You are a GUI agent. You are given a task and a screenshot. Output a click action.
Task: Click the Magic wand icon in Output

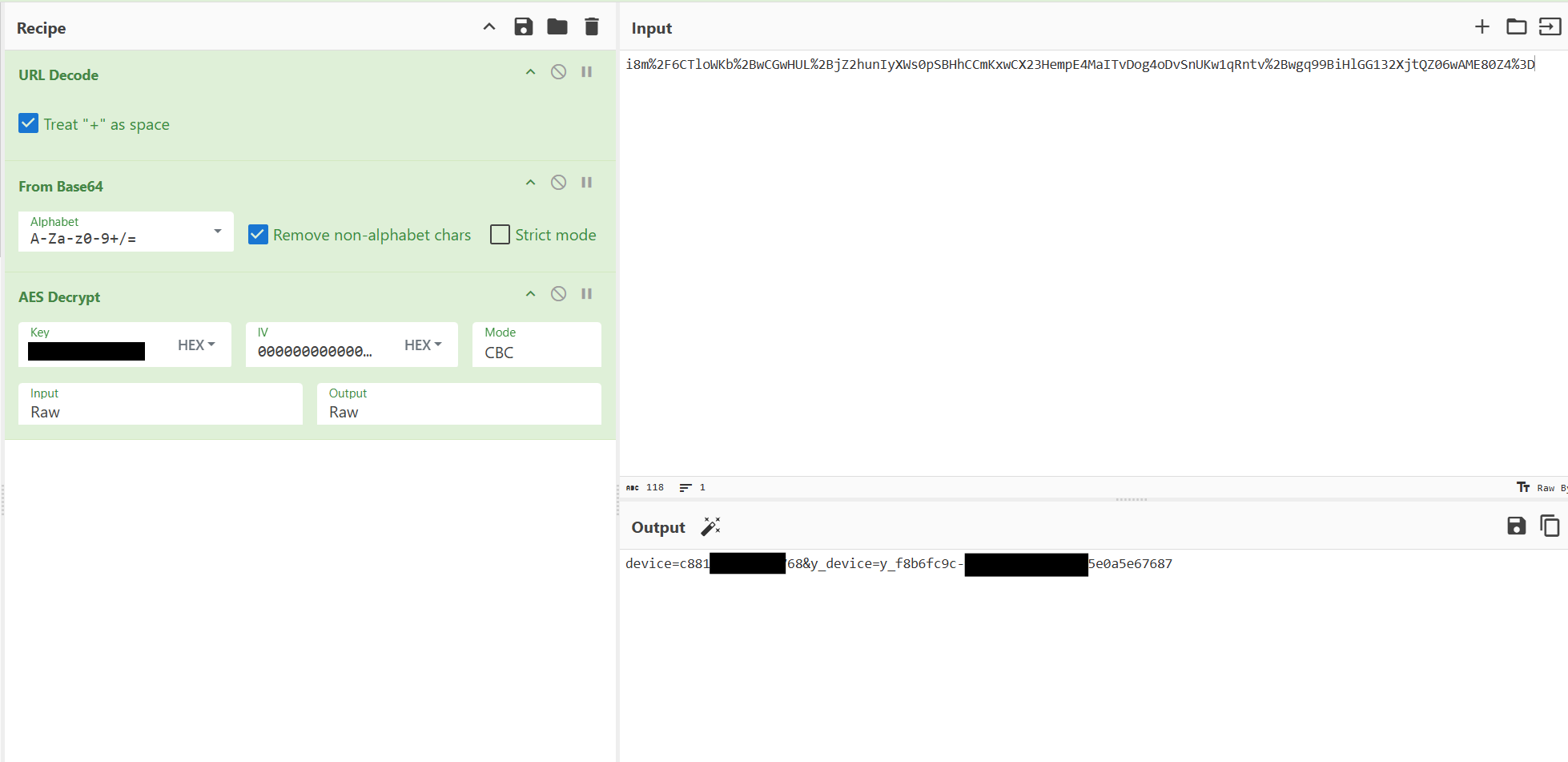click(x=710, y=526)
